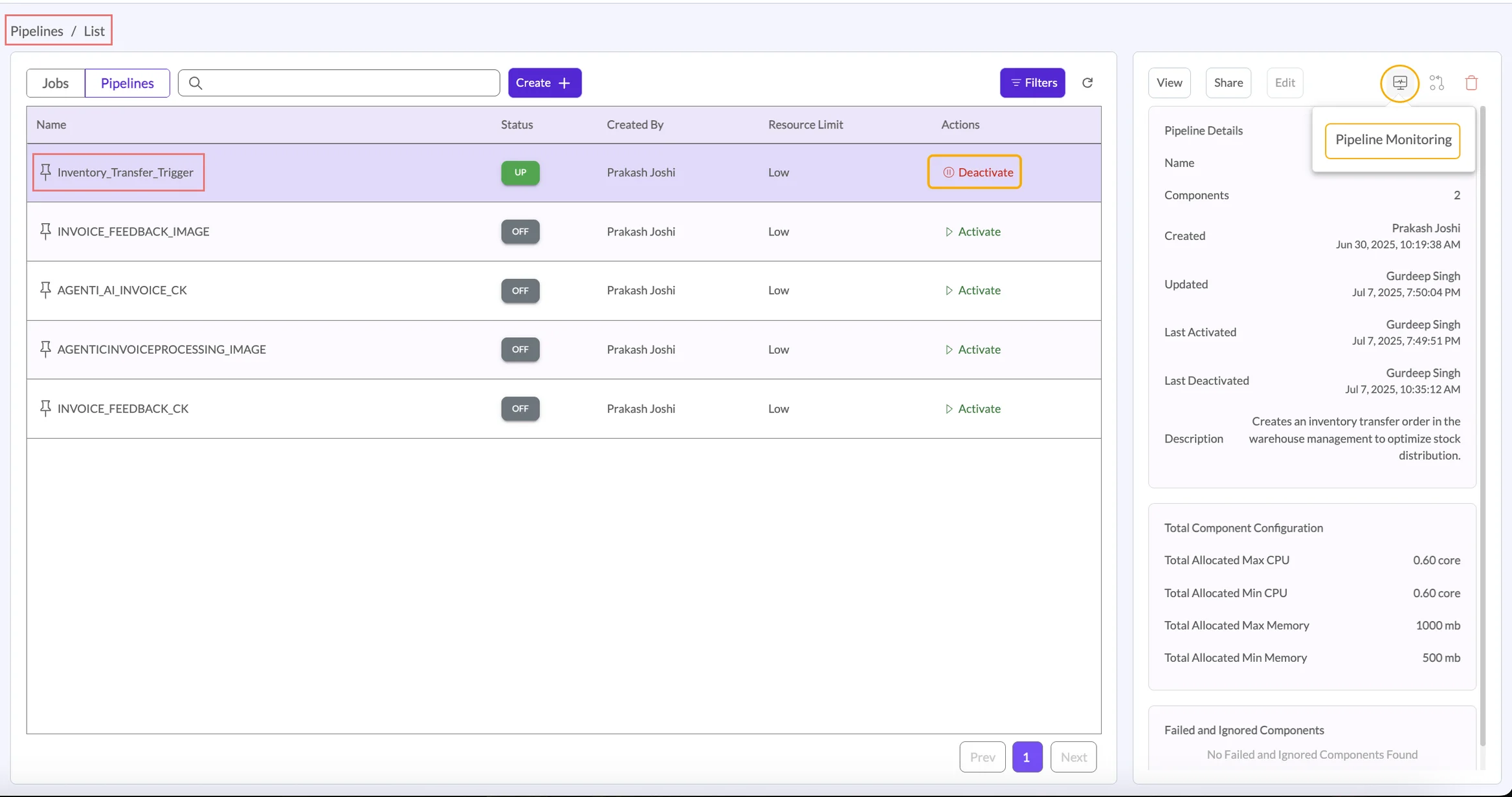Pin the AGENTICINVOICEPROCESSING_IMAGE pipeline
Screen dimensions: 1512x797
point(45,349)
